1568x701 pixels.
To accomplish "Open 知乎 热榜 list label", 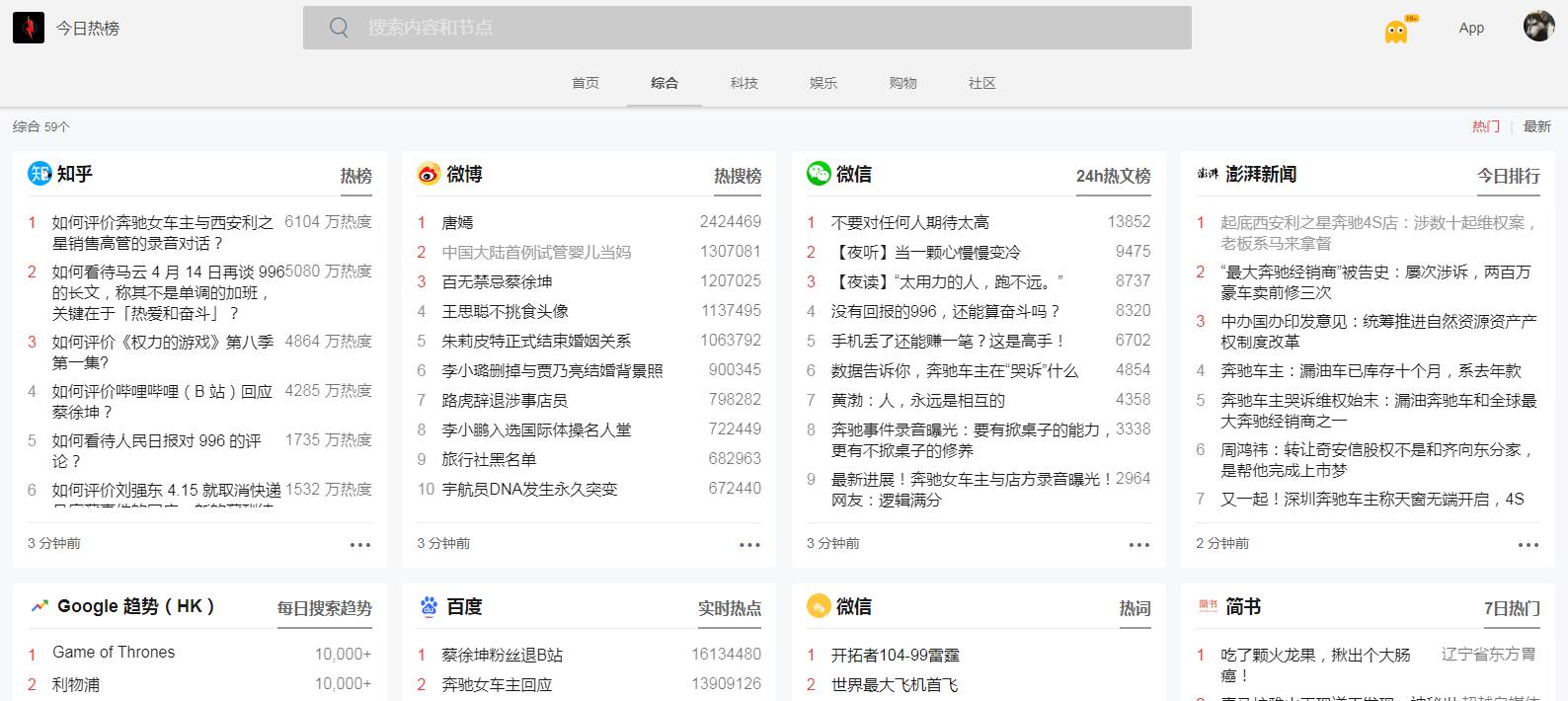I will pos(356,176).
